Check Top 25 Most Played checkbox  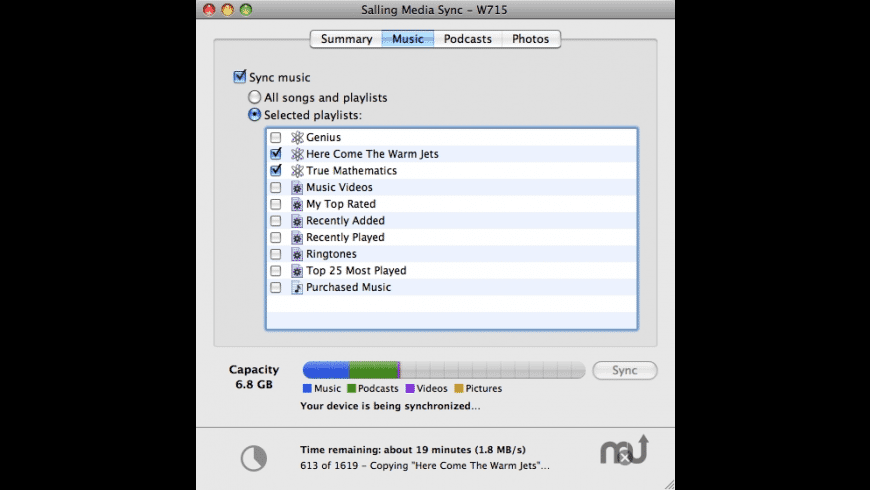(276, 271)
